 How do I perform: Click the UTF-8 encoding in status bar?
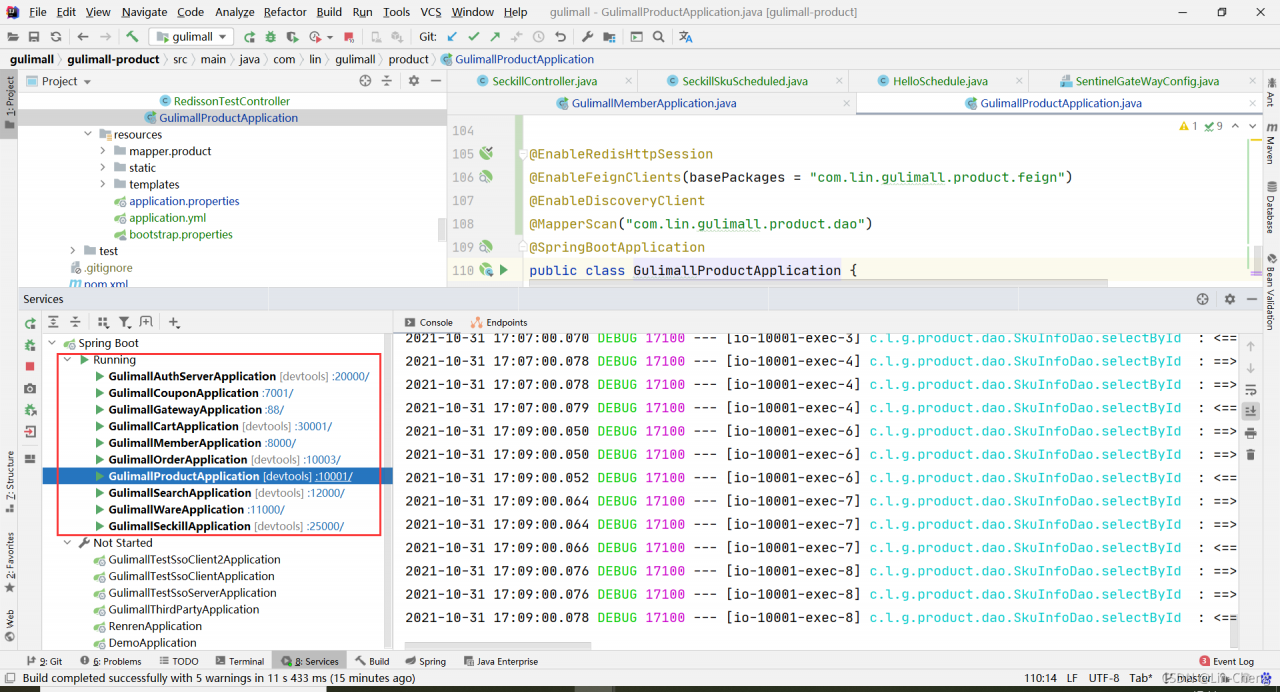point(1104,678)
